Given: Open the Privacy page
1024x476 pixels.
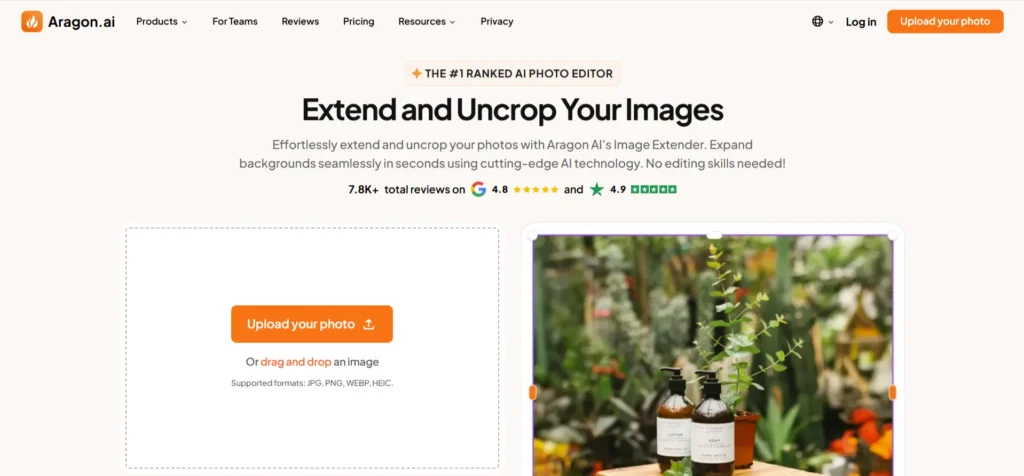Looking at the screenshot, I should point(497,22).
